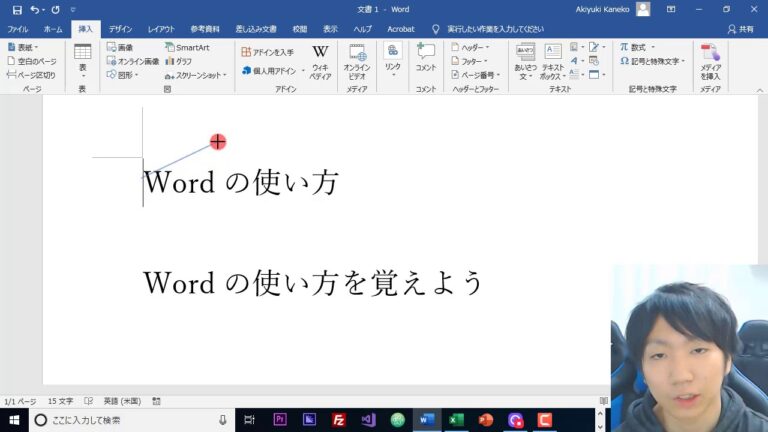The height and width of the screenshot is (432, 768).
Task: Insert online pictures via オンライン画像
Action: coord(133,61)
